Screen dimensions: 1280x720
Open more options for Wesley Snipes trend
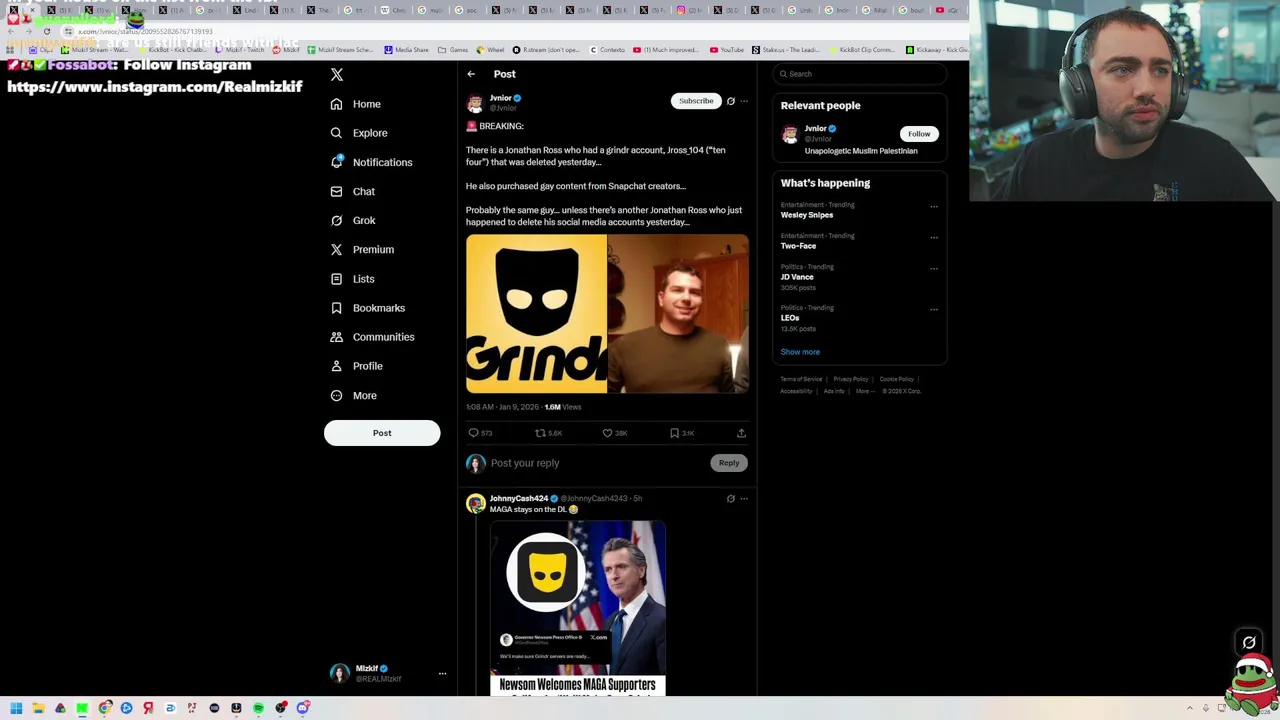pyautogui.click(x=934, y=207)
